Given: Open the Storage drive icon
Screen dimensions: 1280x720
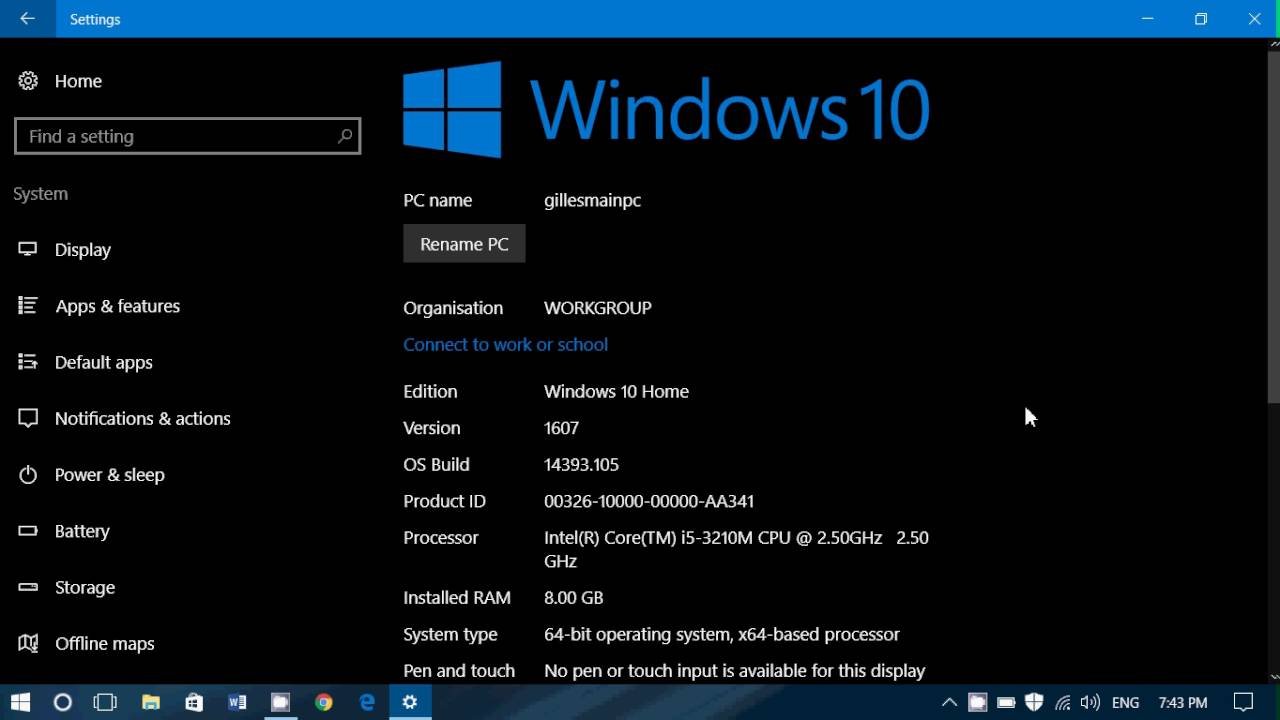Looking at the screenshot, I should point(28,587).
